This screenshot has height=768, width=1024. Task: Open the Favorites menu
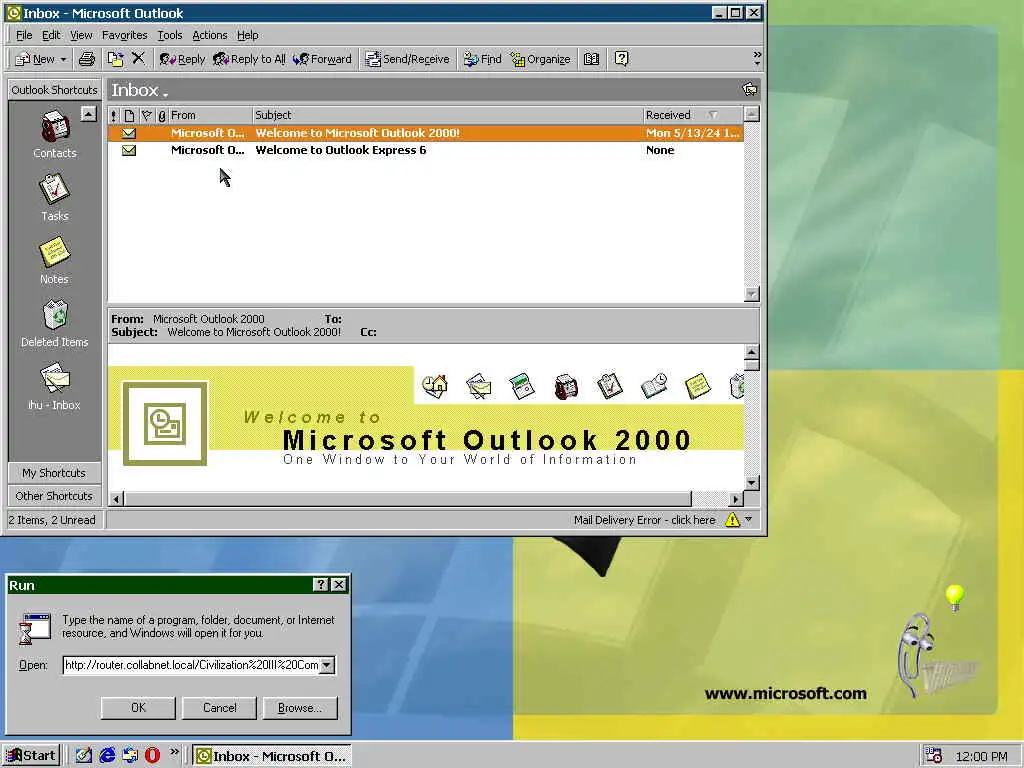pos(125,35)
